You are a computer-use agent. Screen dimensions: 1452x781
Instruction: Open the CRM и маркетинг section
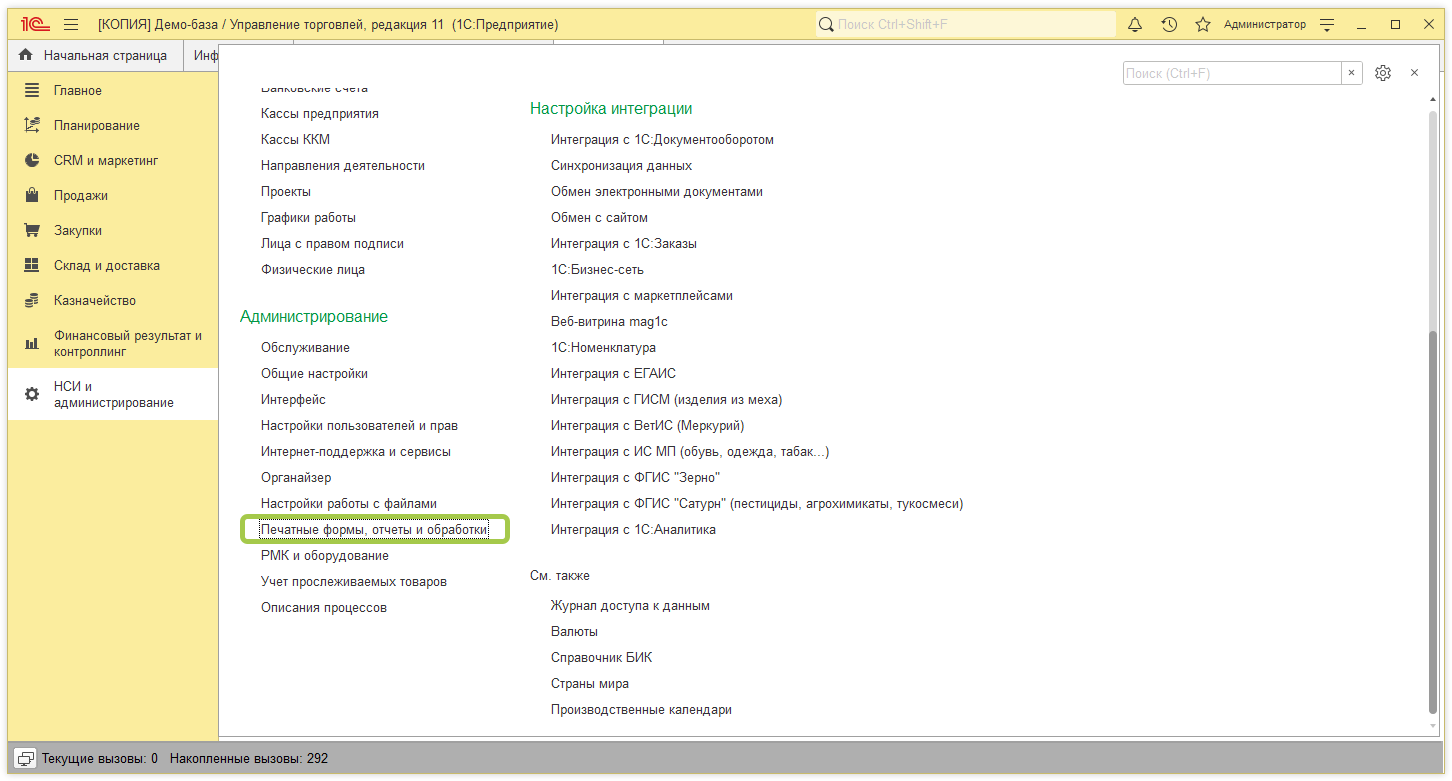point(105,161)
